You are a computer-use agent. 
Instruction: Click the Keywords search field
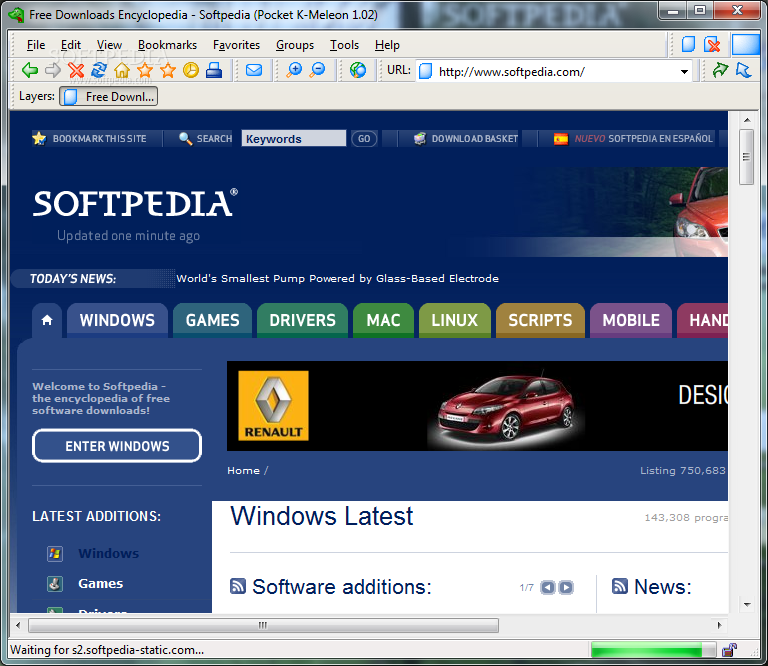[293, 139]
